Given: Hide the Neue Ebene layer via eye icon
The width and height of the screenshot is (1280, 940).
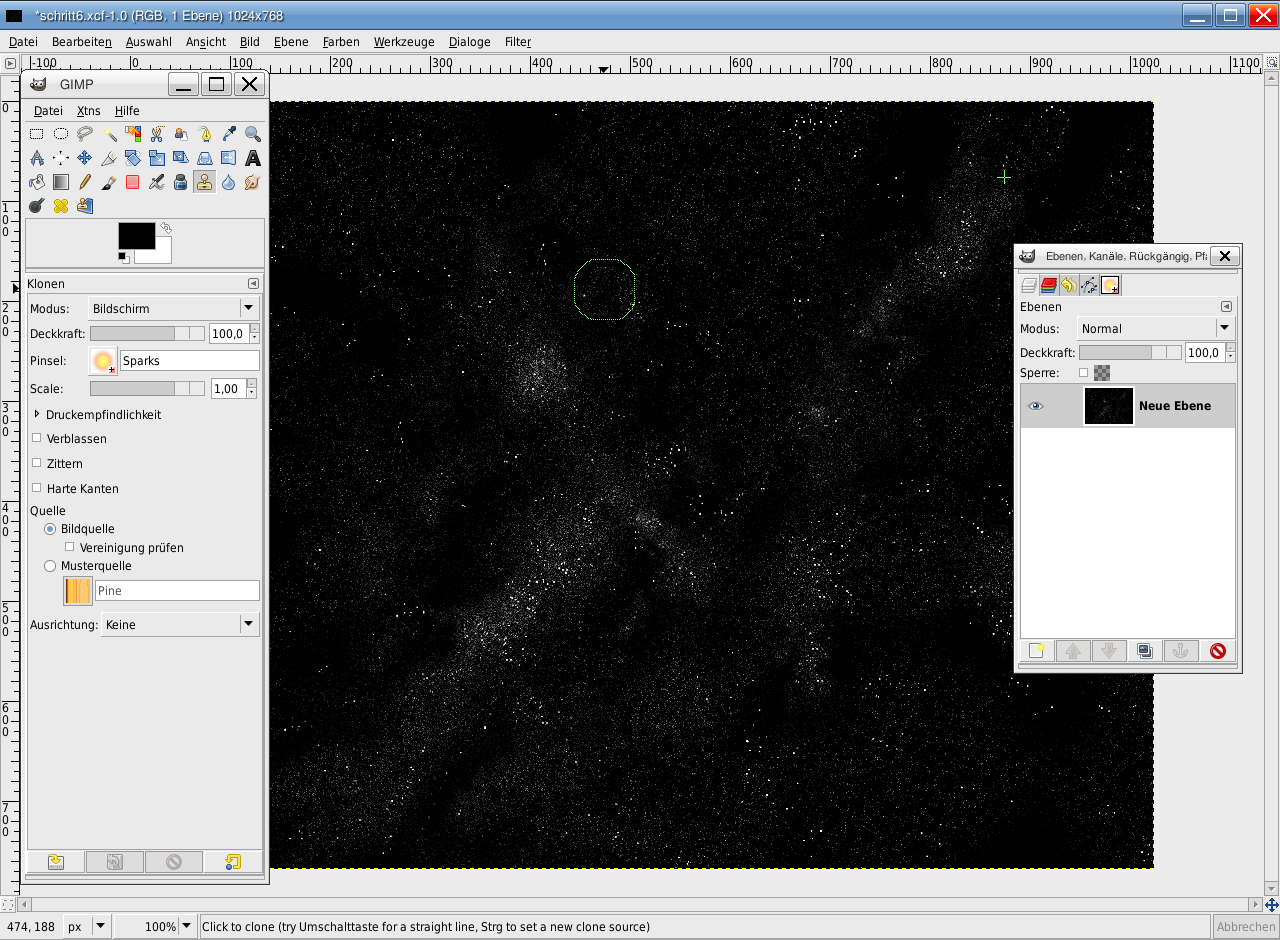Looking at the screenshot, I should (x=1036, y=406).
